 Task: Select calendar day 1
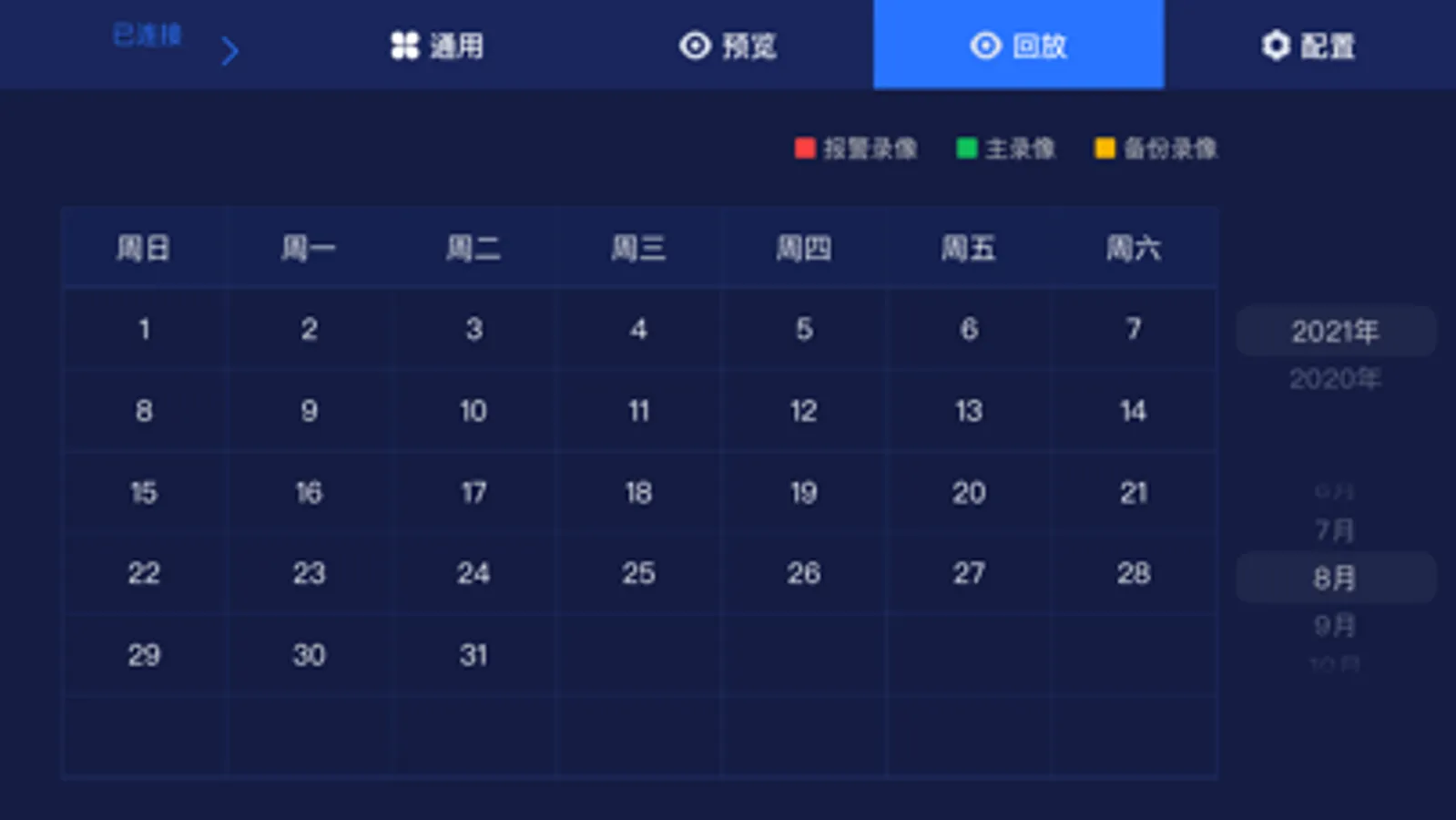tap(144, 329)
